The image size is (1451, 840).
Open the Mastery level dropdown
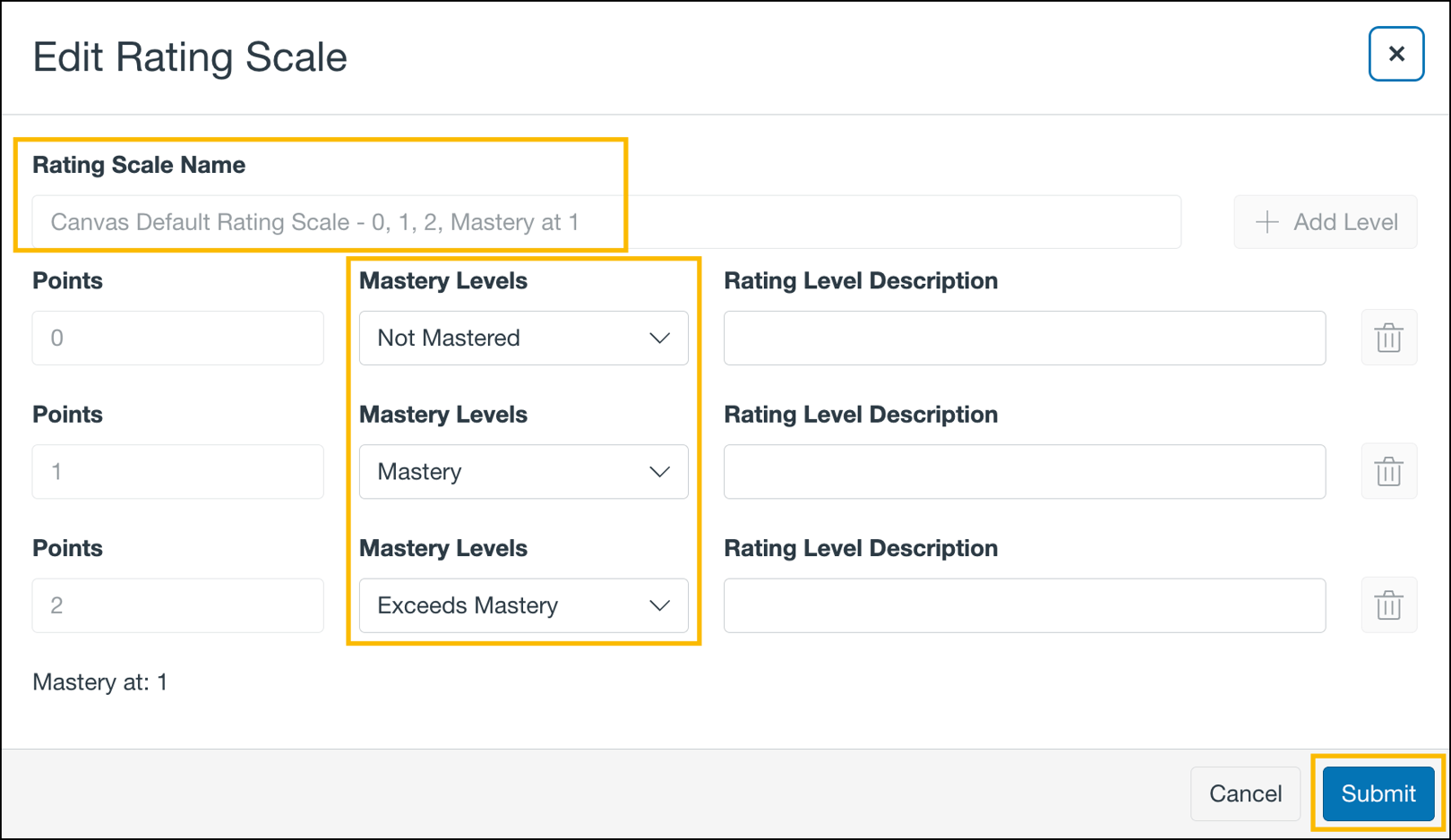coord(523,472)
